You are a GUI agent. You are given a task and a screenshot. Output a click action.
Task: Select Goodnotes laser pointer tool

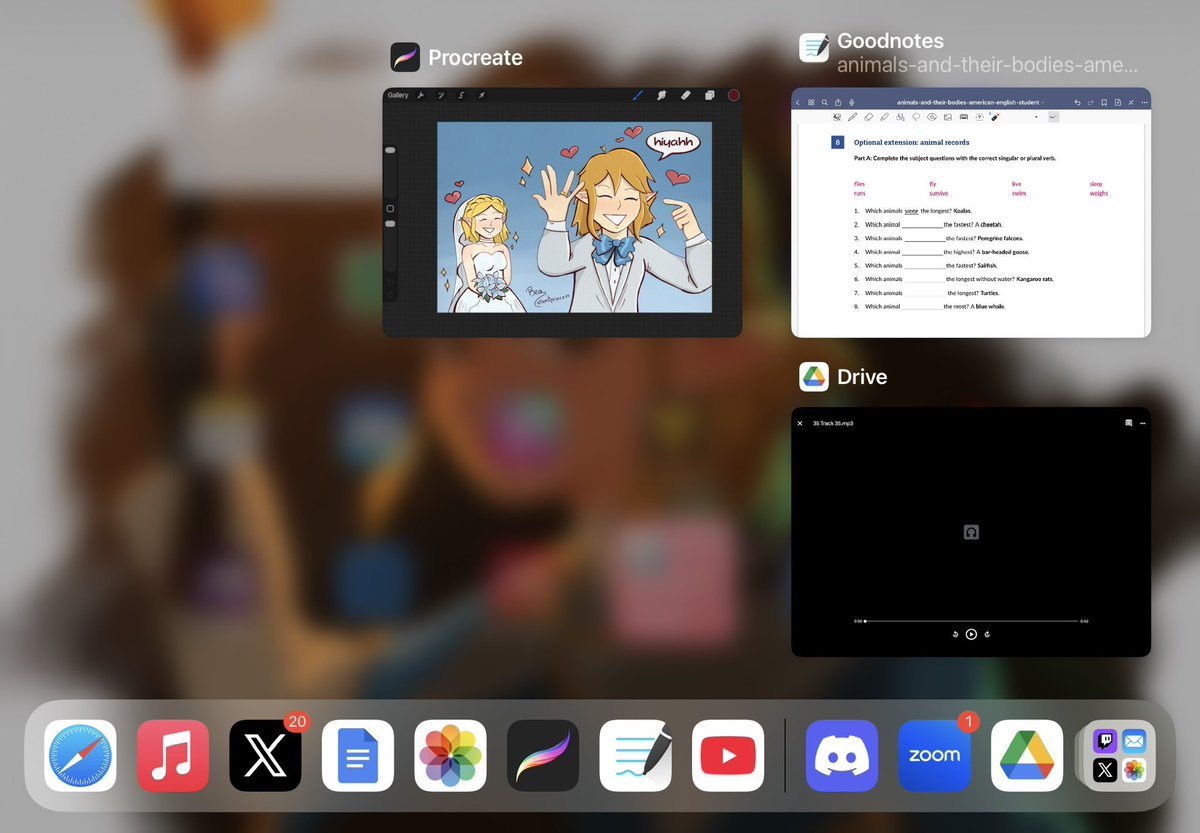click(x=994, y=117)
